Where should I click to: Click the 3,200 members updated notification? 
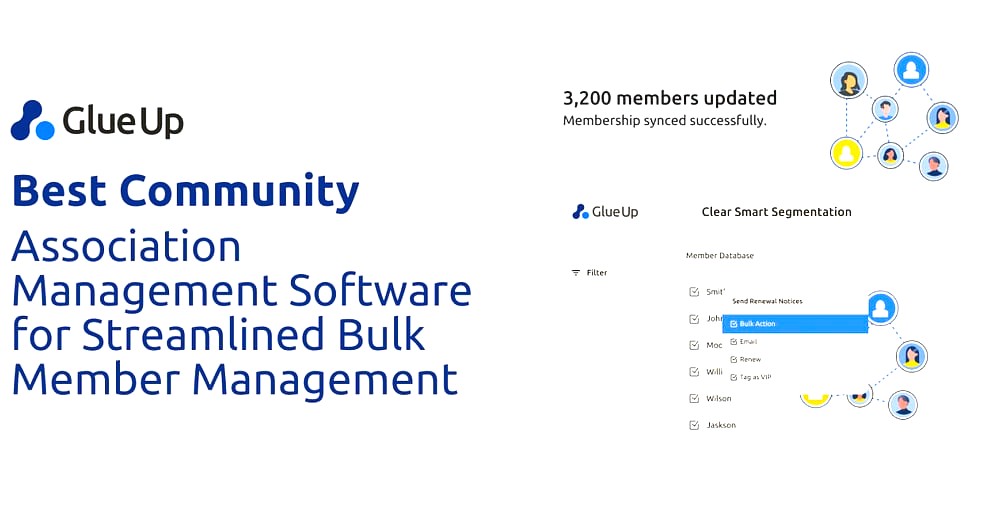click(x=670, y=108)
